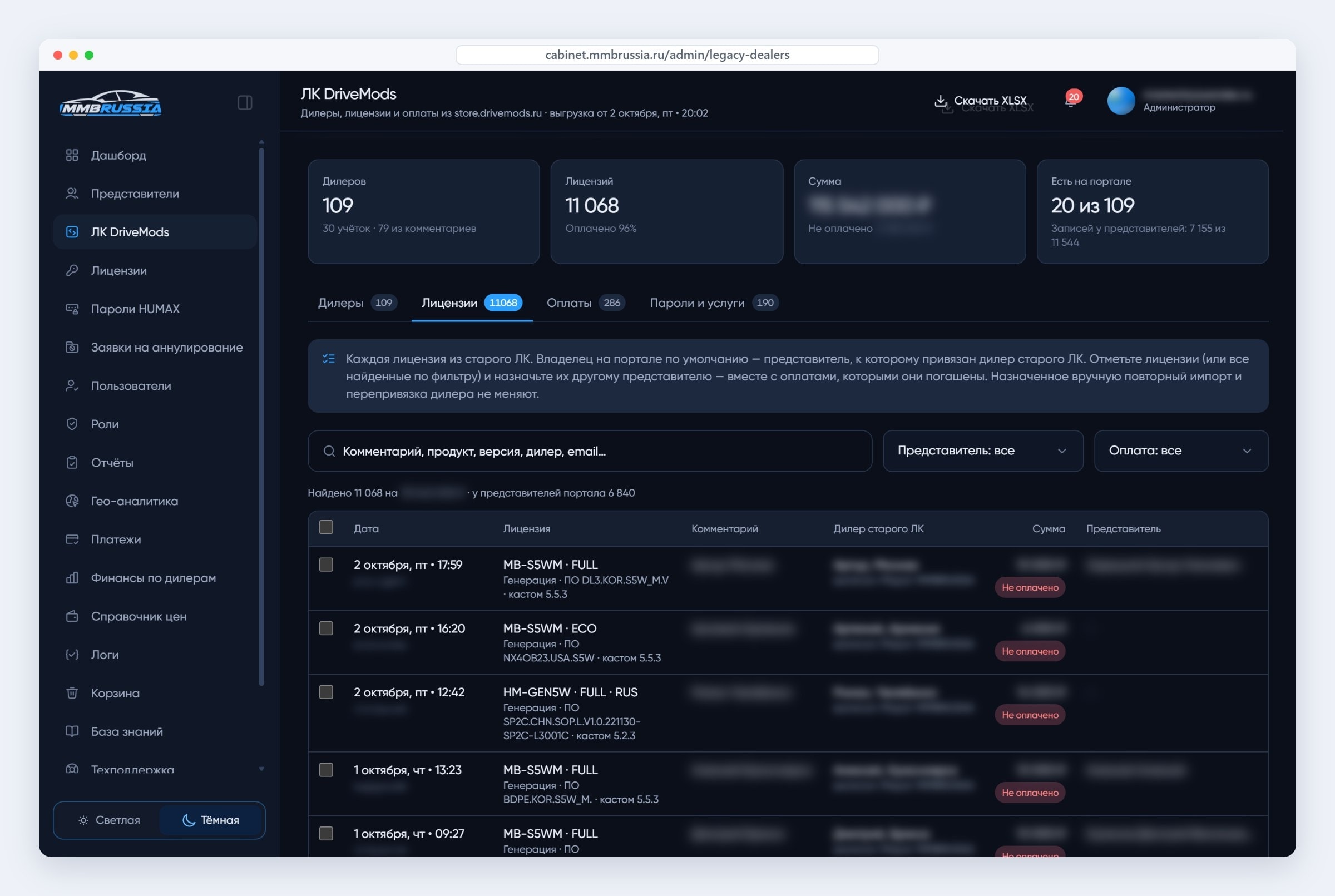Viewport: 1335px width, 896px height.
Task: Click the Логи brackets icon
Action: click(x=72, y=654)
